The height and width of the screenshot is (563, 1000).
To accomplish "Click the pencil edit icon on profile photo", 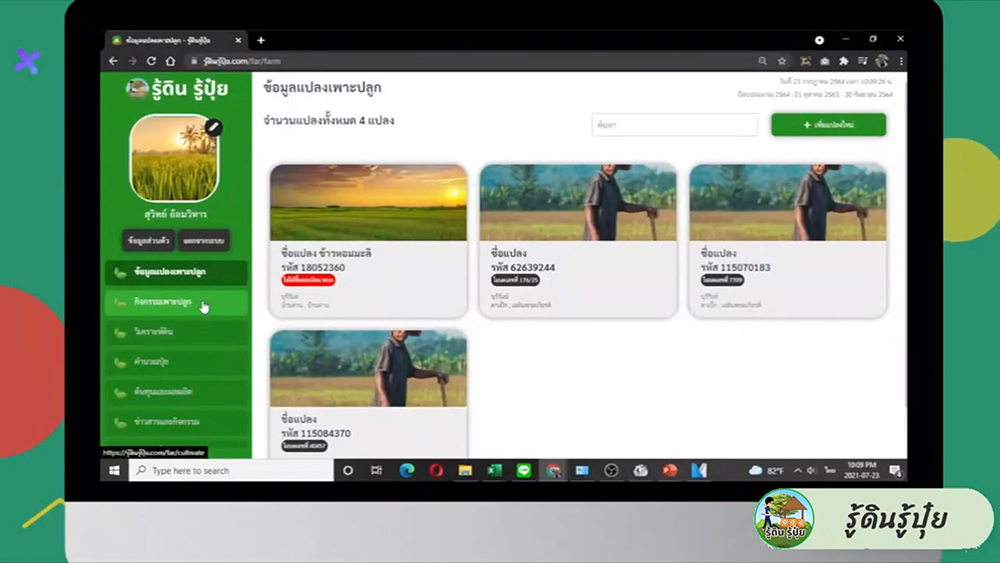I will (x=213, y=127).
